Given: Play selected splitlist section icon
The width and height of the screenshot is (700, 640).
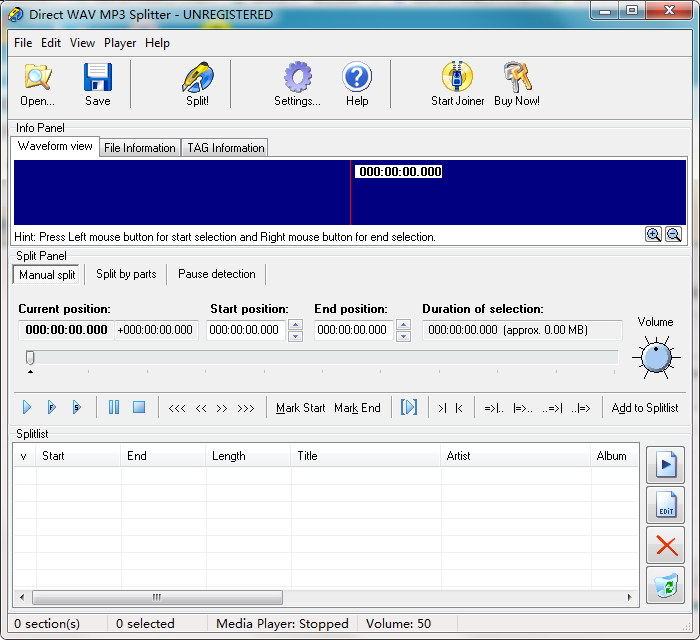Looking at the screenshot, I should (x=665, y=465).
